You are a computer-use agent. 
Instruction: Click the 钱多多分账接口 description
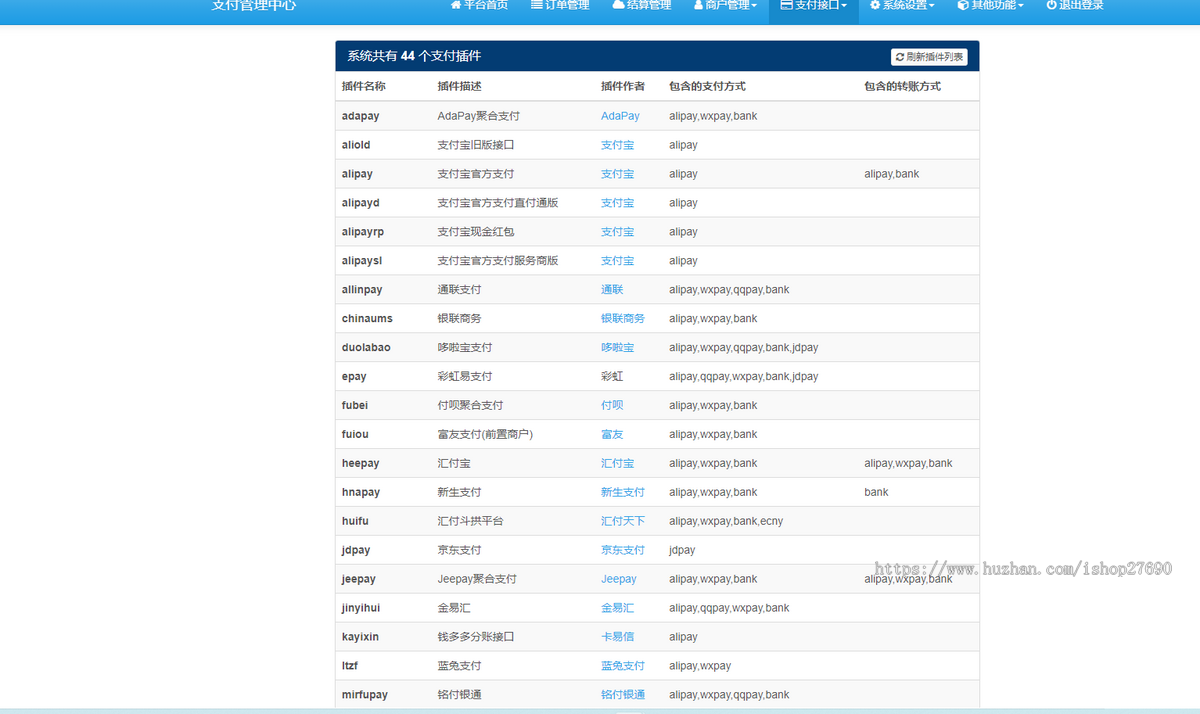coord(476,638)
